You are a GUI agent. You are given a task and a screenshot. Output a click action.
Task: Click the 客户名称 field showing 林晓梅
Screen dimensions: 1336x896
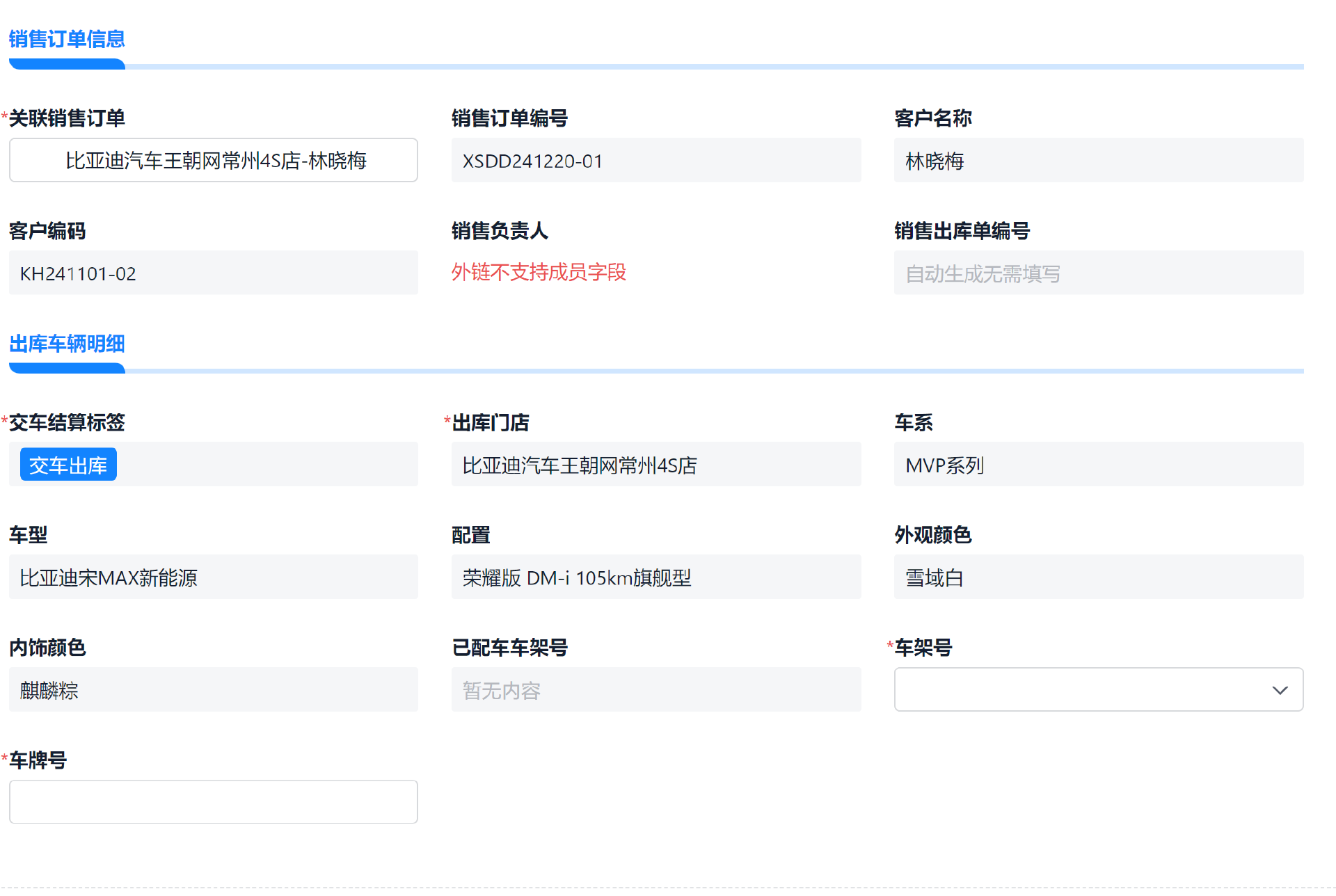(x=1098, y=161)
